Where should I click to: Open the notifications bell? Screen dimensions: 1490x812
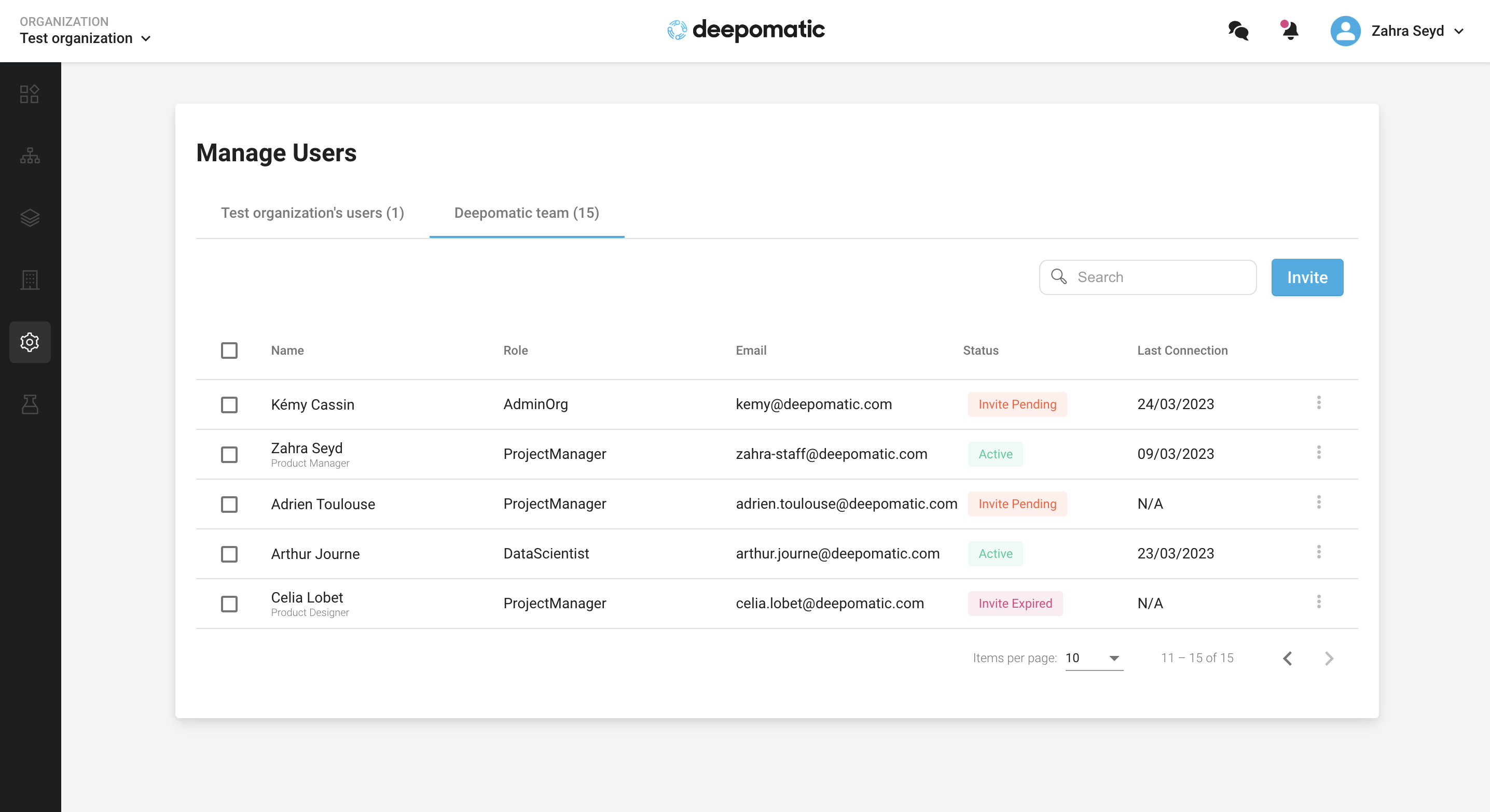[1289, 31]
